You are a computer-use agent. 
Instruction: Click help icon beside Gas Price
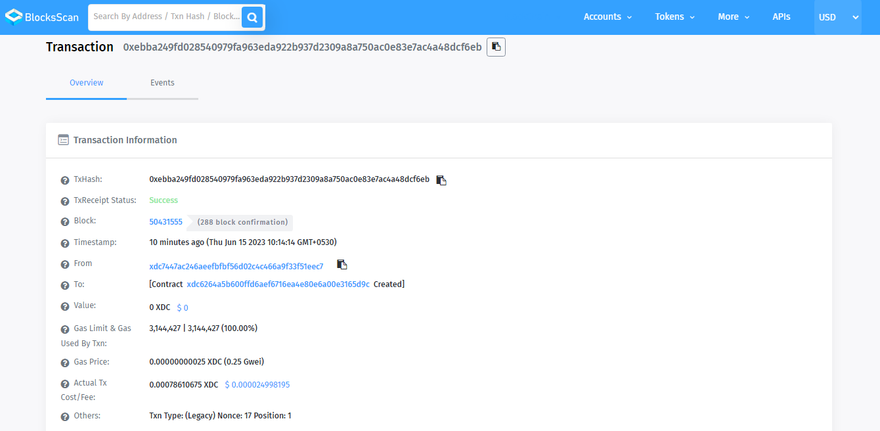65,362
